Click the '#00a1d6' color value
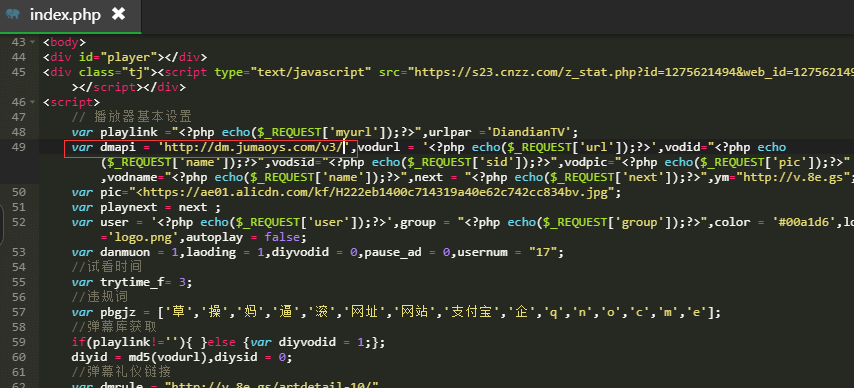 point(803,222)
